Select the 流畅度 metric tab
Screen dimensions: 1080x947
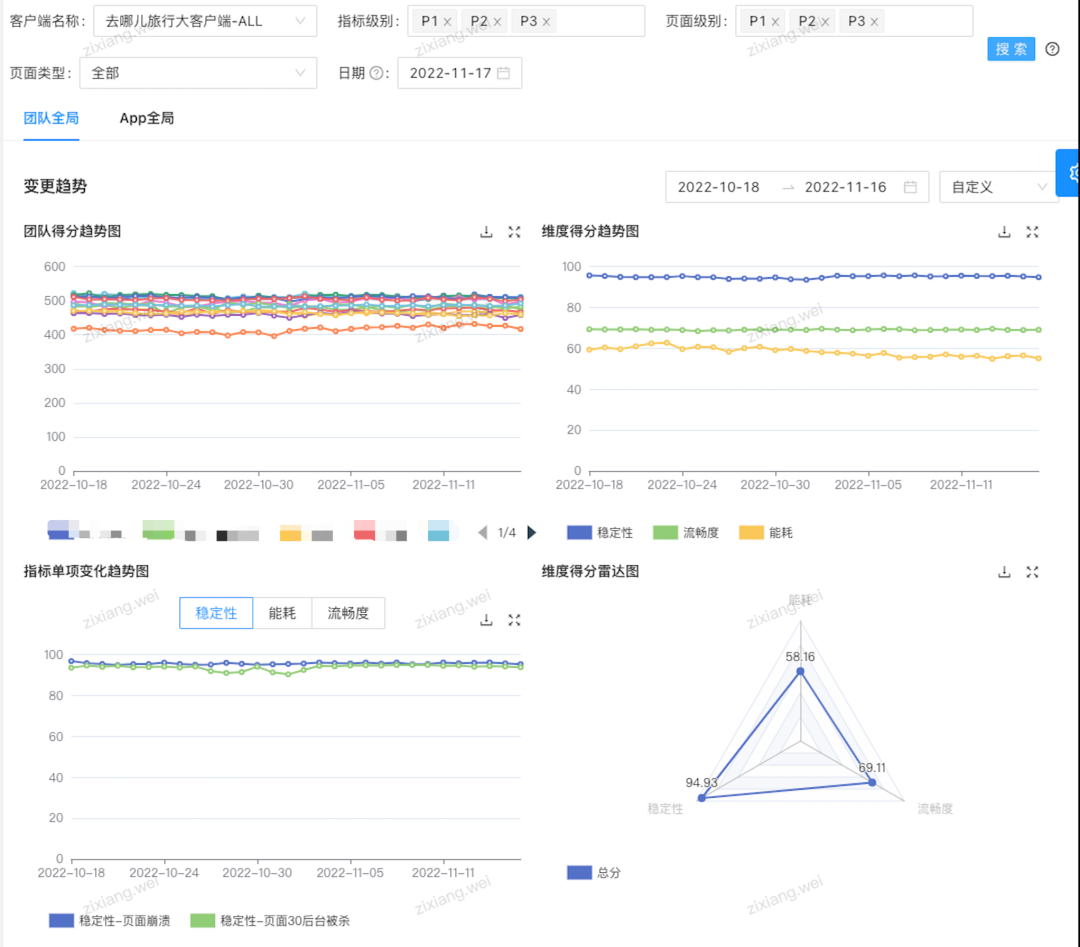pos(349,613)
